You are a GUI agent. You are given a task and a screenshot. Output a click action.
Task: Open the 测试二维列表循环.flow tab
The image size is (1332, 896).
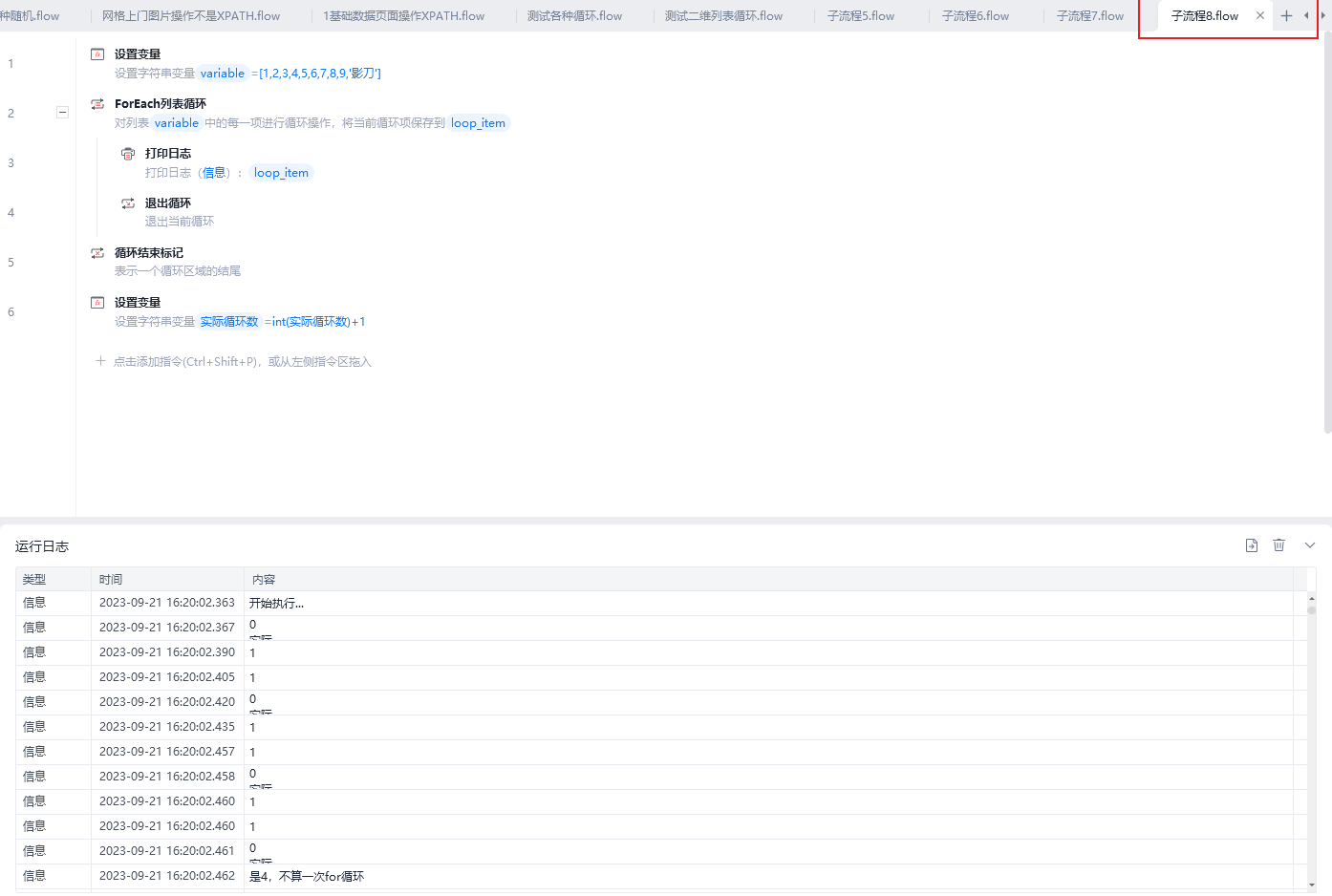pos(723,16)
